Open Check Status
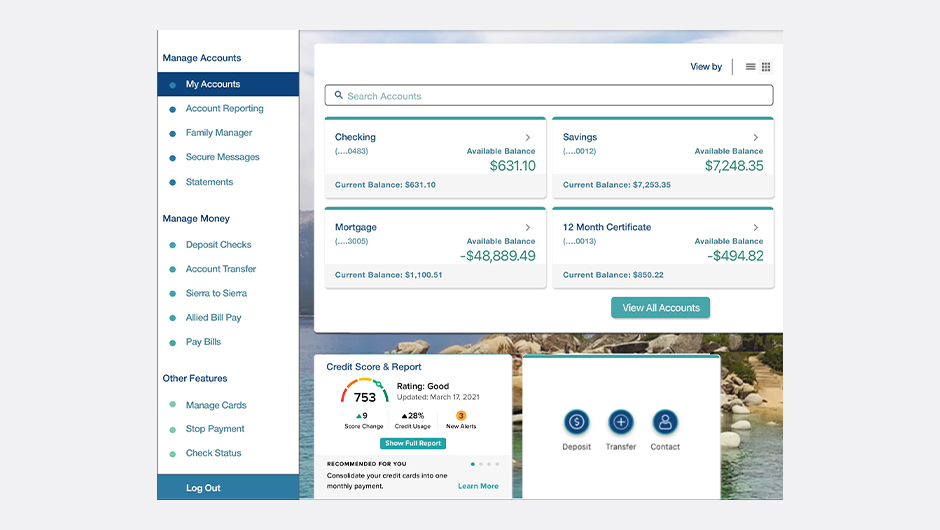 [x=213, y=453]
